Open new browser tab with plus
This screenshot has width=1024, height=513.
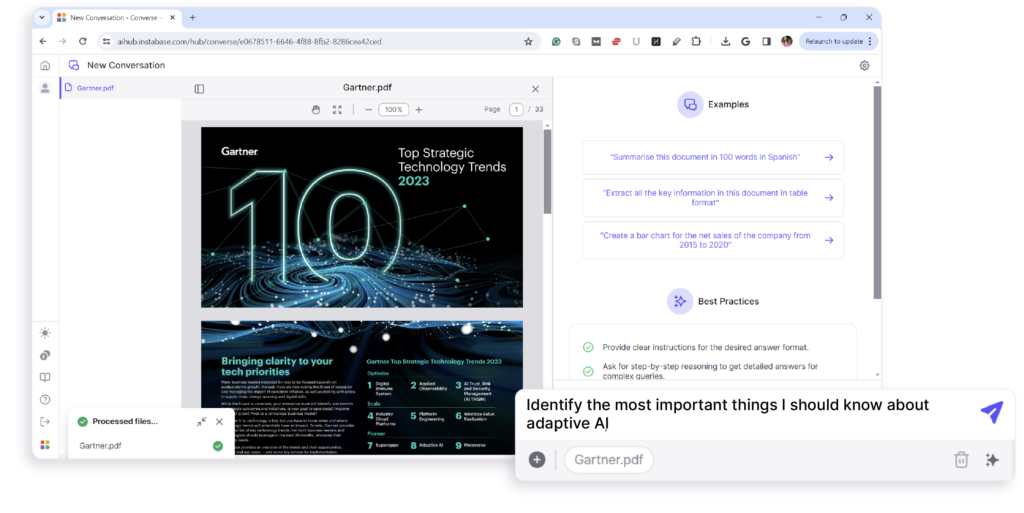click(192, 18)
